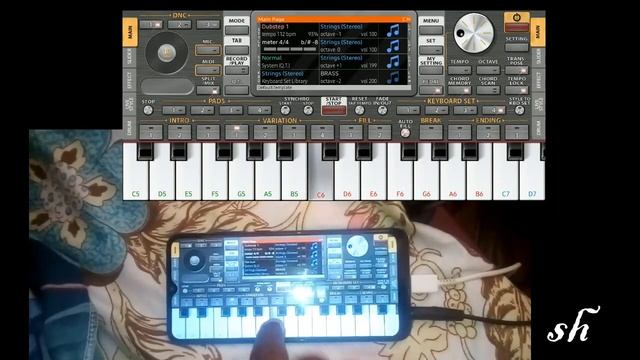Open 'Keyboard Set Library' entry on the display
This screenshot has width=640, height=360.
284,81
